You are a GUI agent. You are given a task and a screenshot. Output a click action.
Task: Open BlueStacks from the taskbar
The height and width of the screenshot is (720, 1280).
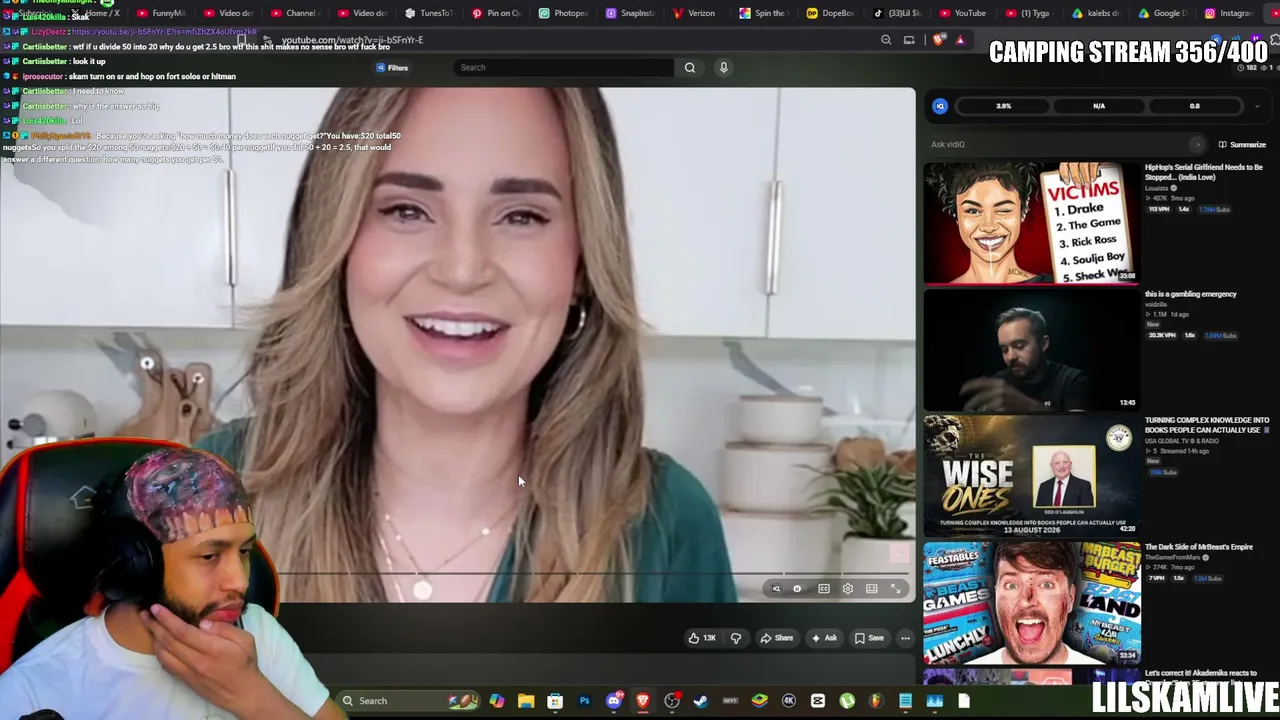[x=760, y=701]
